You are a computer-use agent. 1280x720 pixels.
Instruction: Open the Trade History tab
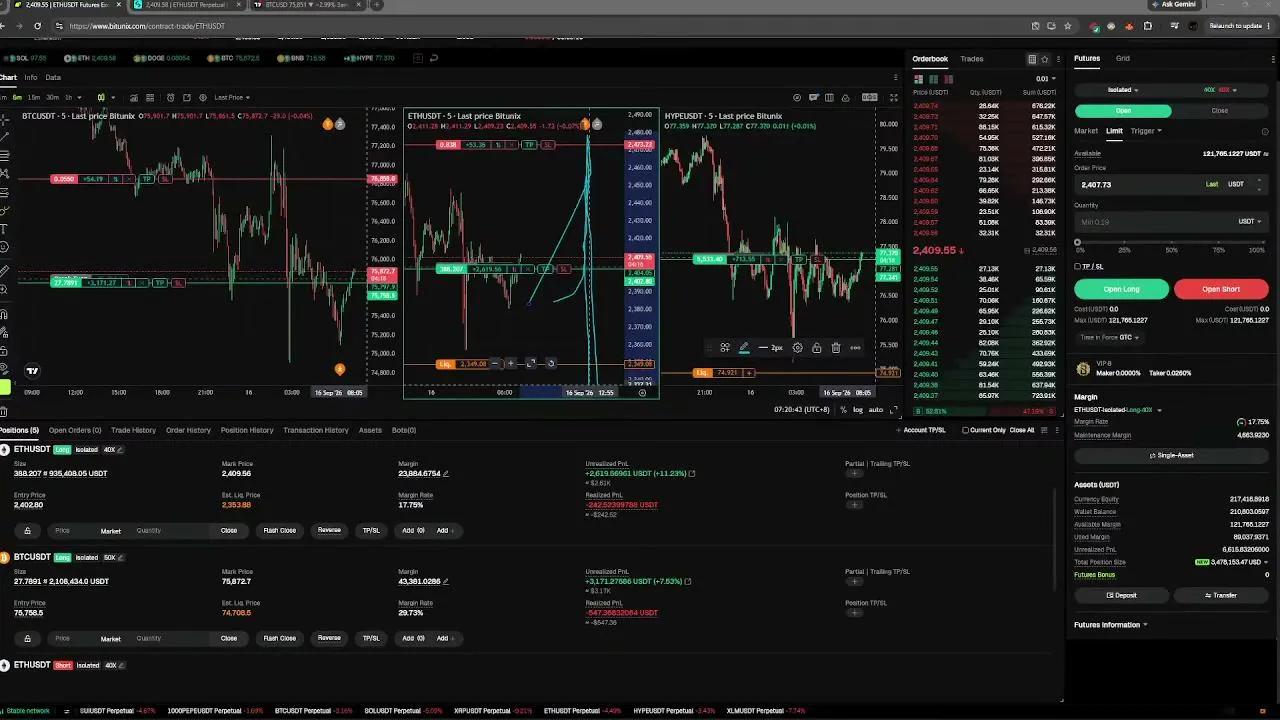click(134, 430)
